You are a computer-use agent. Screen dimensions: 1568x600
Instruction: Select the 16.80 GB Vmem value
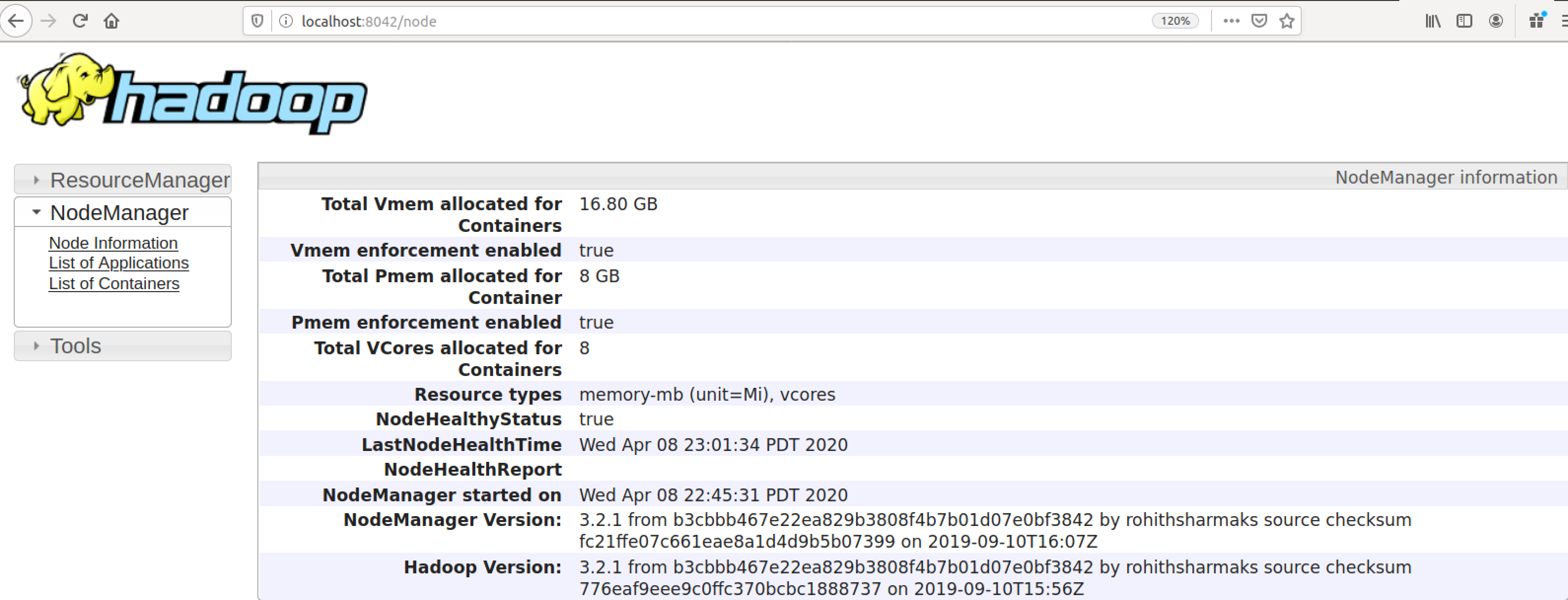(x=618, y=204)
